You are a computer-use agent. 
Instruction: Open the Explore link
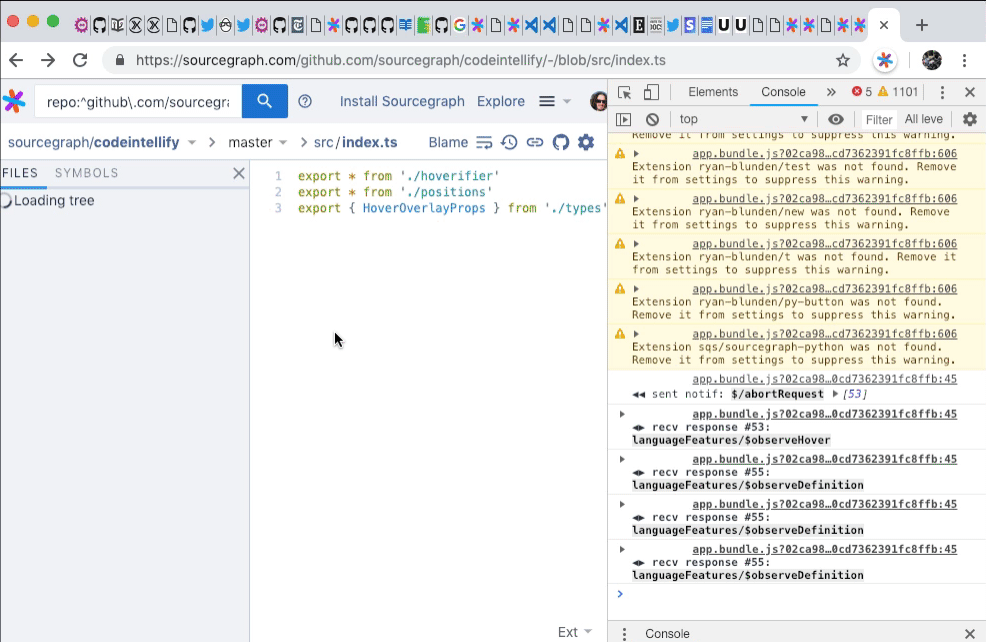pos(501,101)
